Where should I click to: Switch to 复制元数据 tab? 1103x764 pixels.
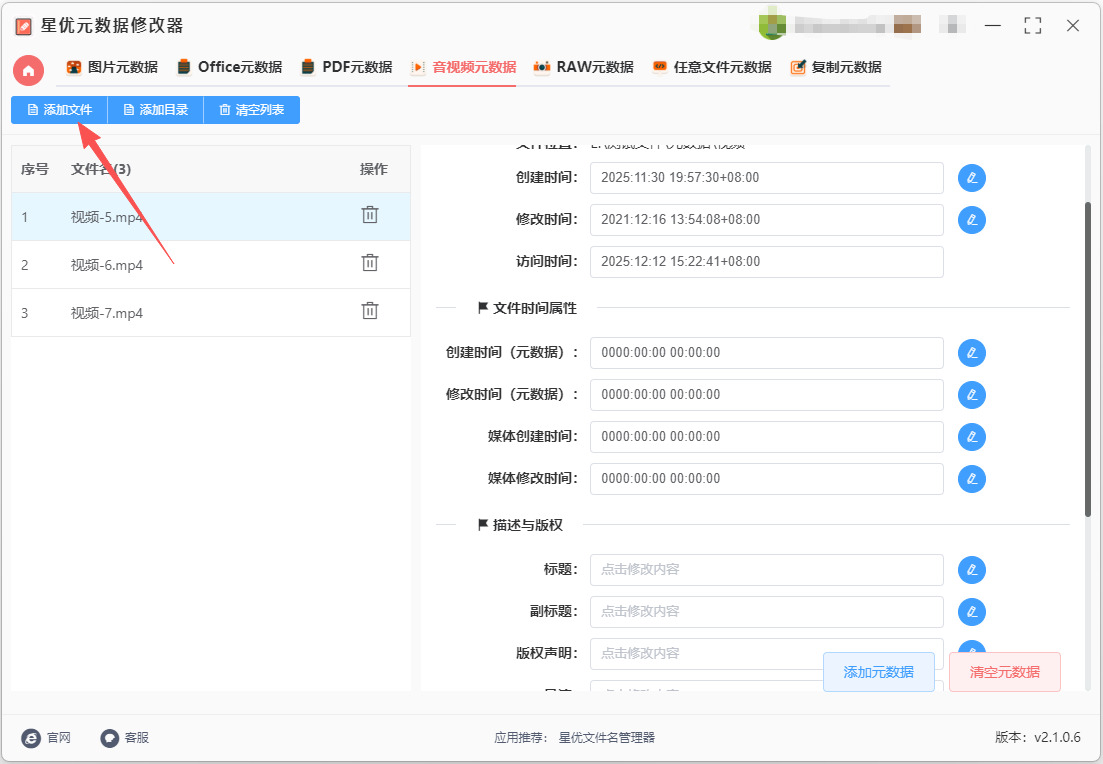coord(836,68)
